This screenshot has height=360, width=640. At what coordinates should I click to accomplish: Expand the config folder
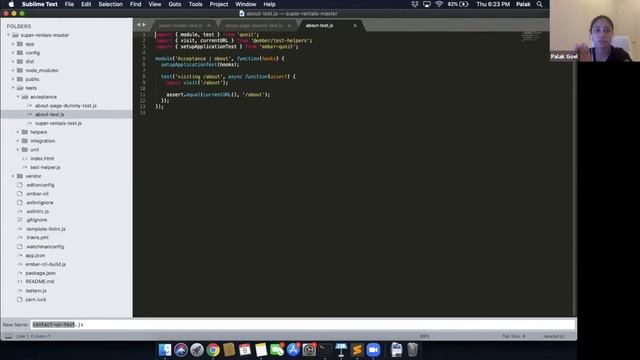[x=13, y=53]
